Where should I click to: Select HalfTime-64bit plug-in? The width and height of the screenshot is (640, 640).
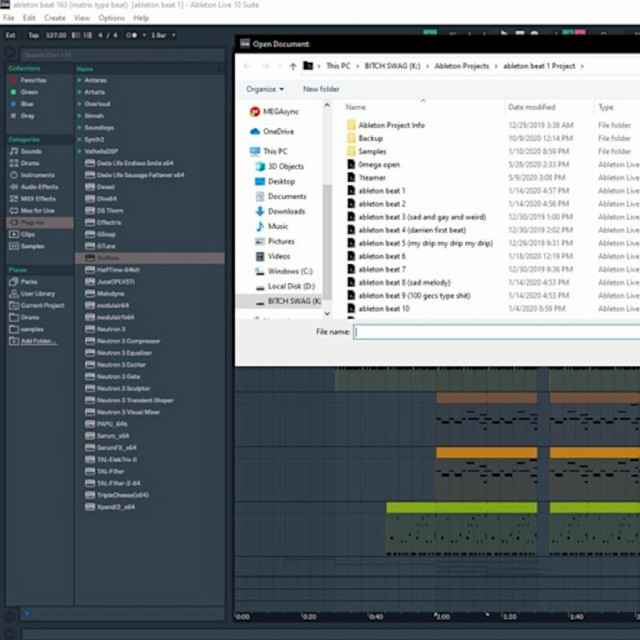tap(118, 270)
